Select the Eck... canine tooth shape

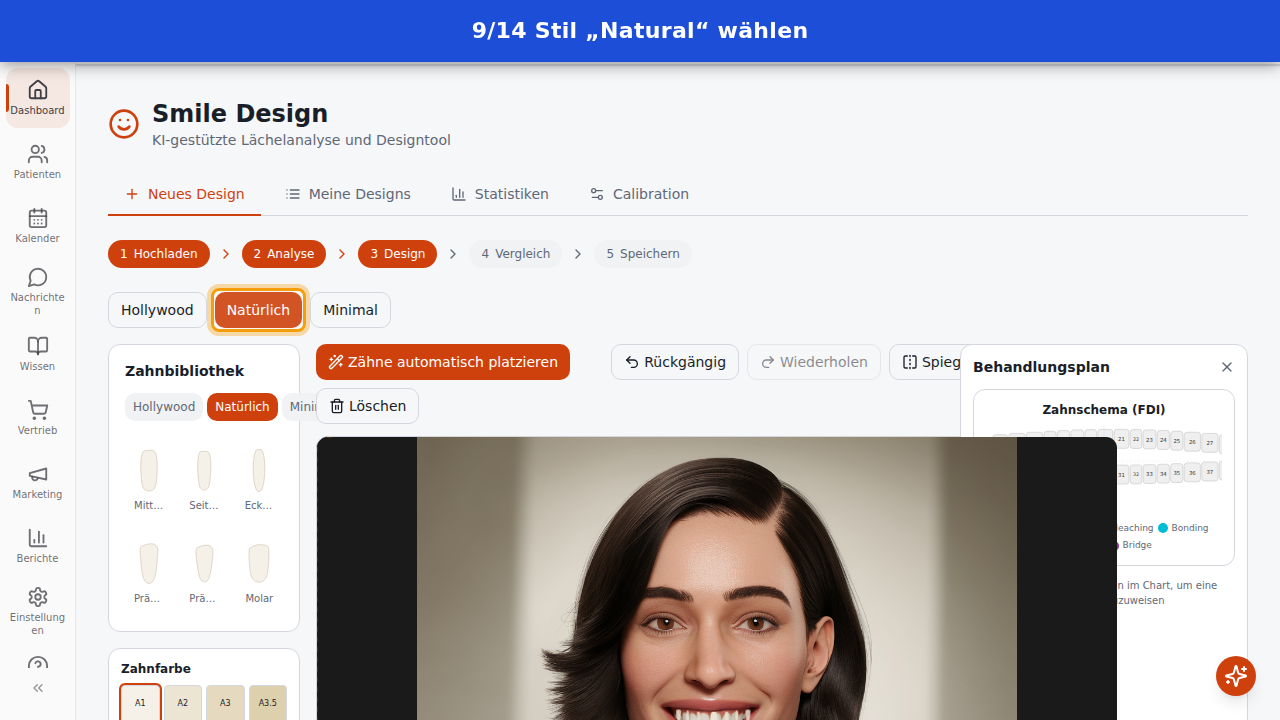tap(259, 478)
